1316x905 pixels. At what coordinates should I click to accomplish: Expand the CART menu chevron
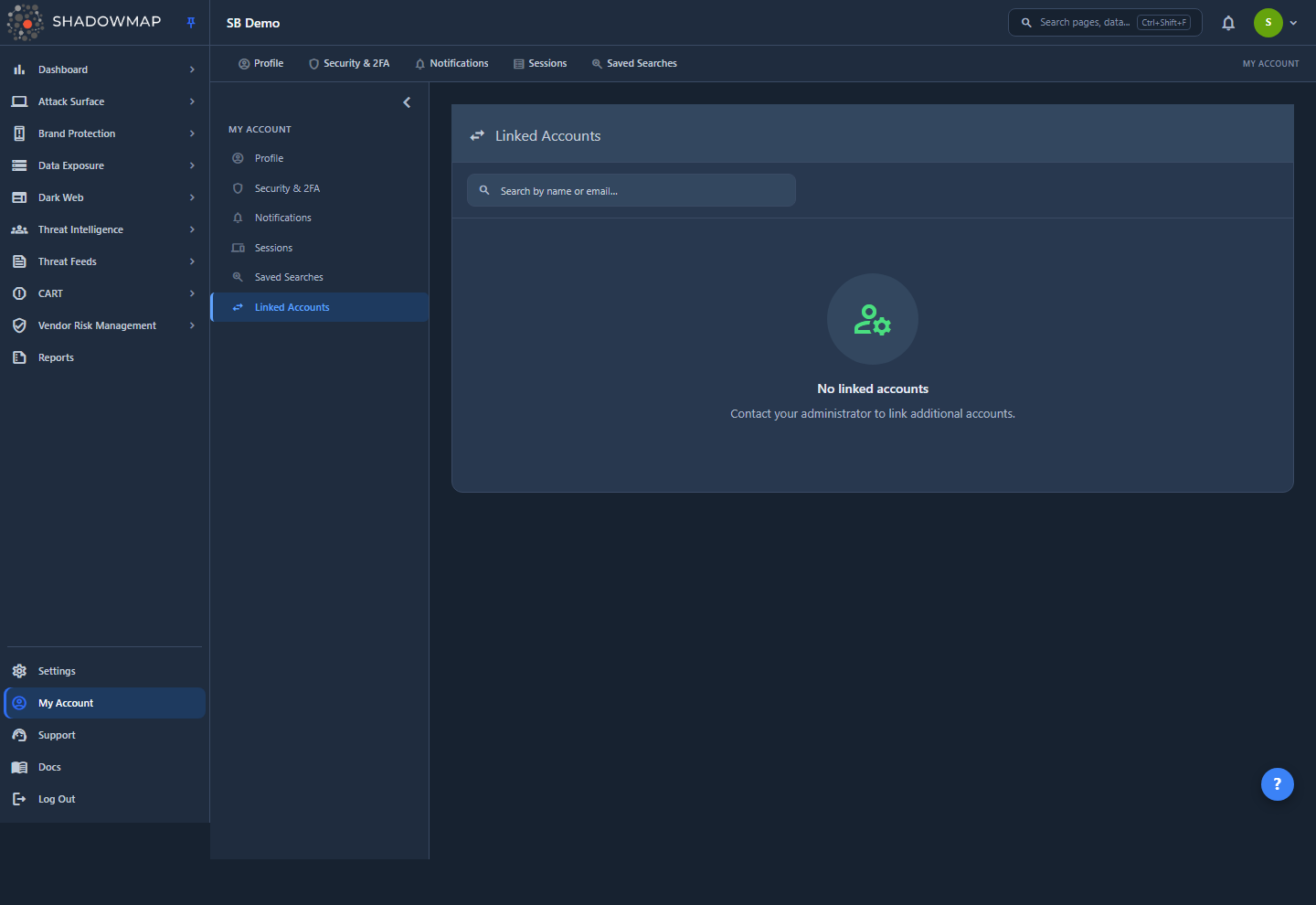tap(192, 293)
